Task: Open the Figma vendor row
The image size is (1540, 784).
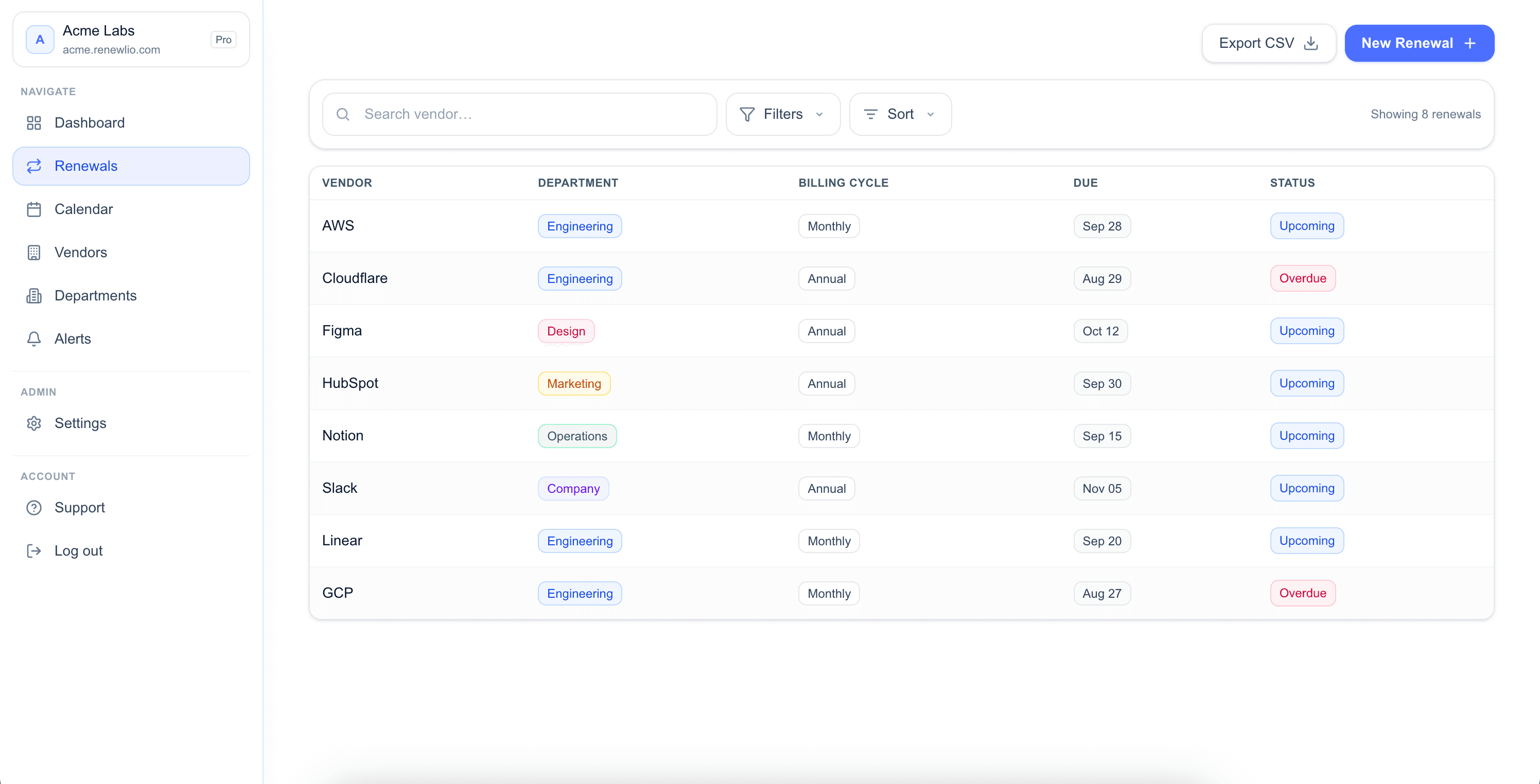Action: (x=902, y=331)
